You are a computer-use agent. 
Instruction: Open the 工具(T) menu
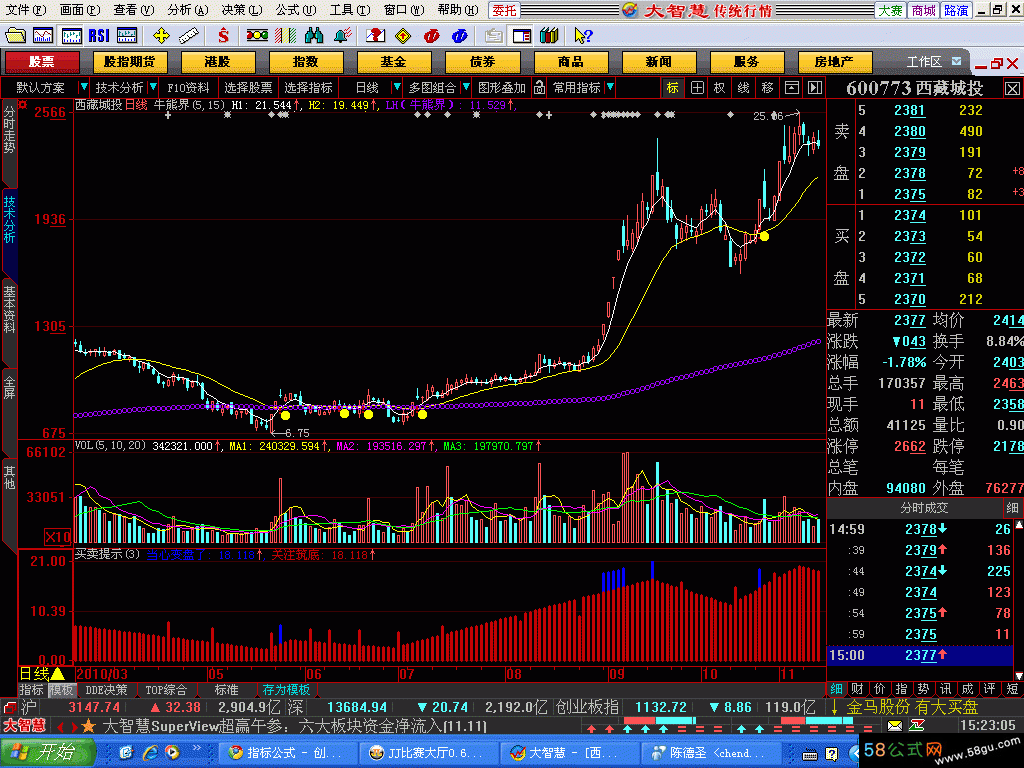(x=349, y=10)
